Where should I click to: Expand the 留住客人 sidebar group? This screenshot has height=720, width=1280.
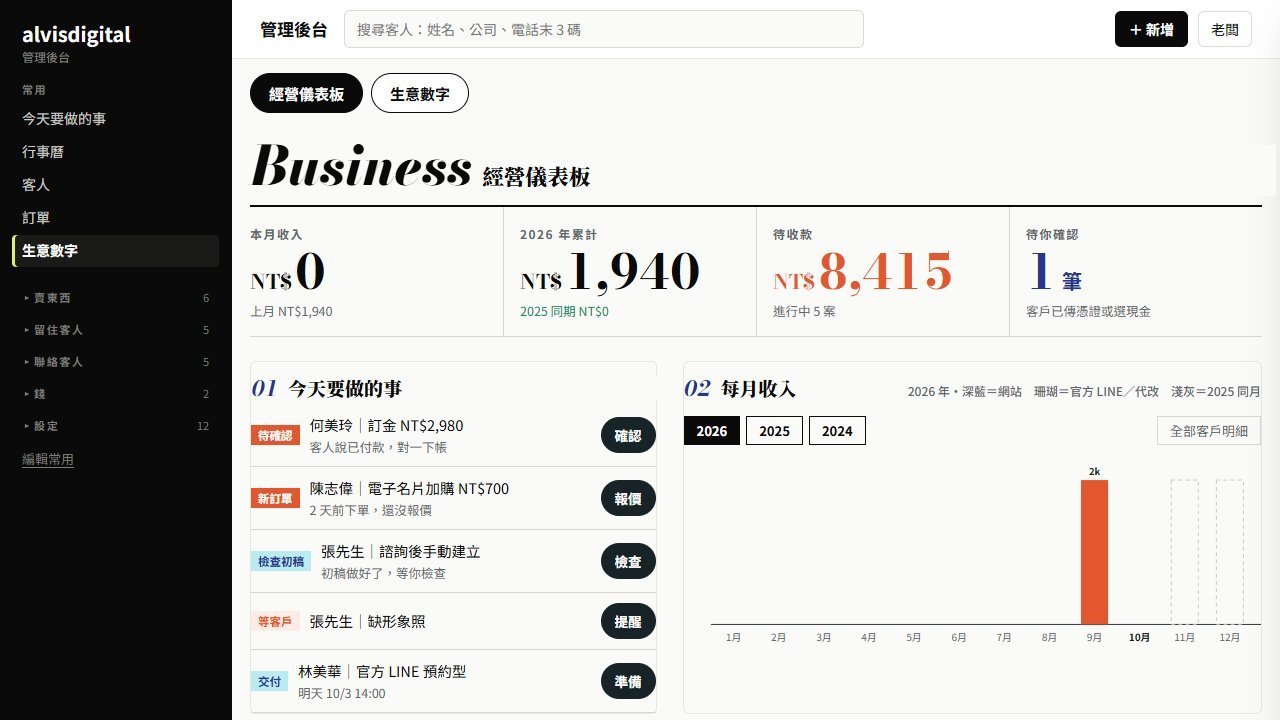point(115,330)
